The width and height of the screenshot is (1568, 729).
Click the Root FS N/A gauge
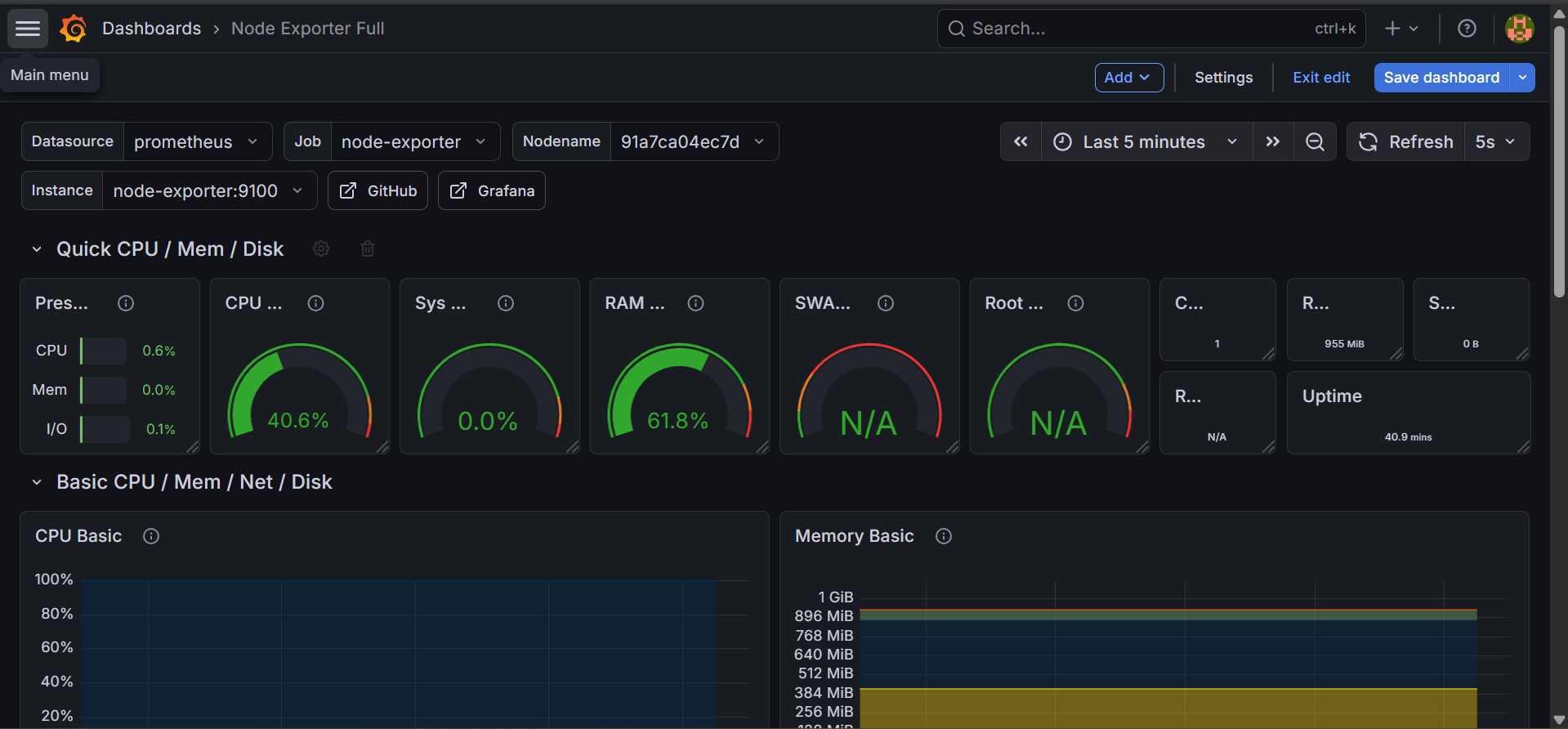coord(1060,392)
